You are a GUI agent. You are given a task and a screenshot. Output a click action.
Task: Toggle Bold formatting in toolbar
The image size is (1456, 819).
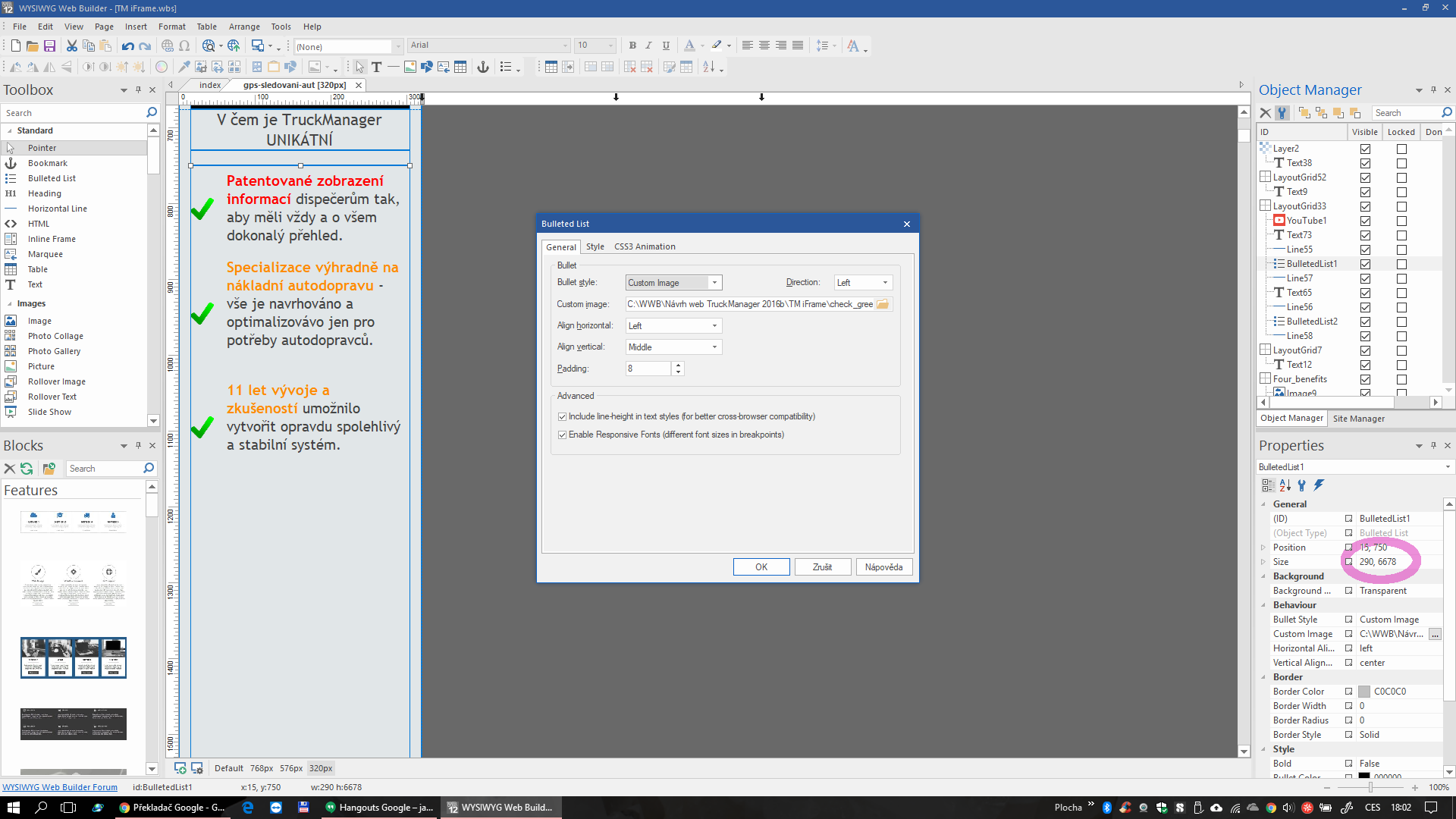click(632, 45)
